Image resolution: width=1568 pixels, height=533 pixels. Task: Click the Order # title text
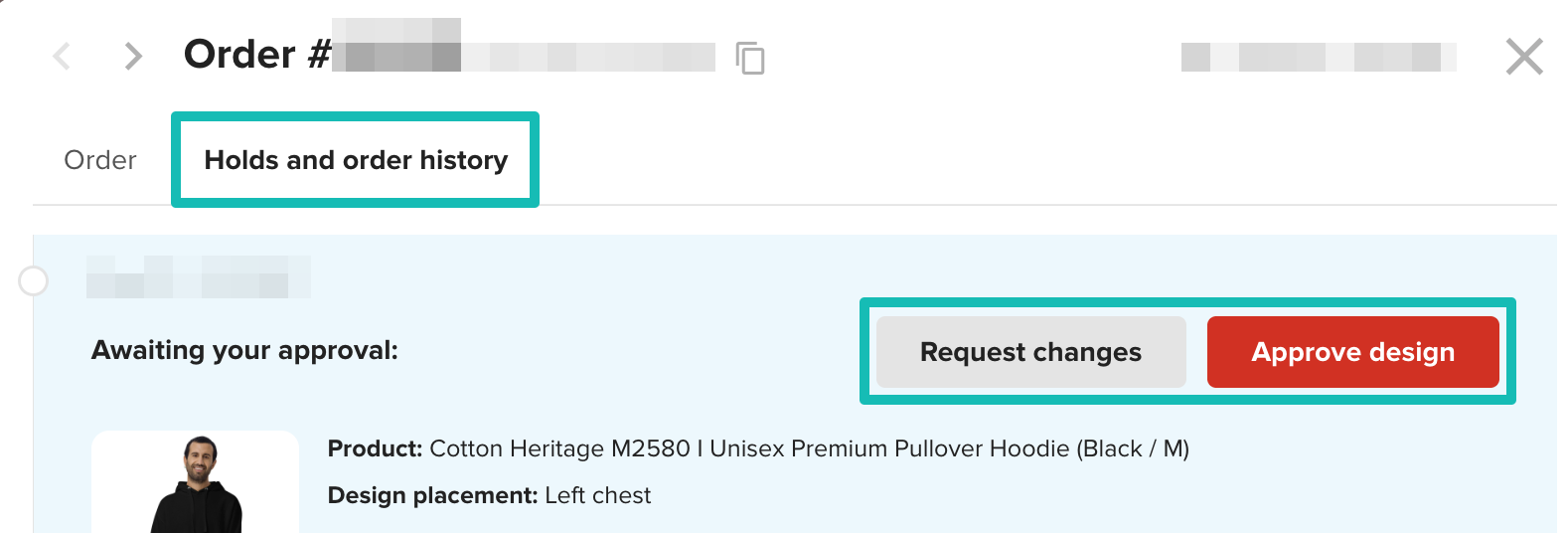256,55
